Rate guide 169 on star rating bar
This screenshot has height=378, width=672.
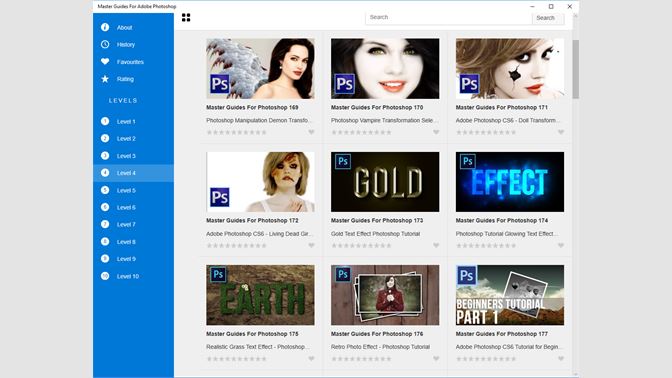[x=237, y=132]
